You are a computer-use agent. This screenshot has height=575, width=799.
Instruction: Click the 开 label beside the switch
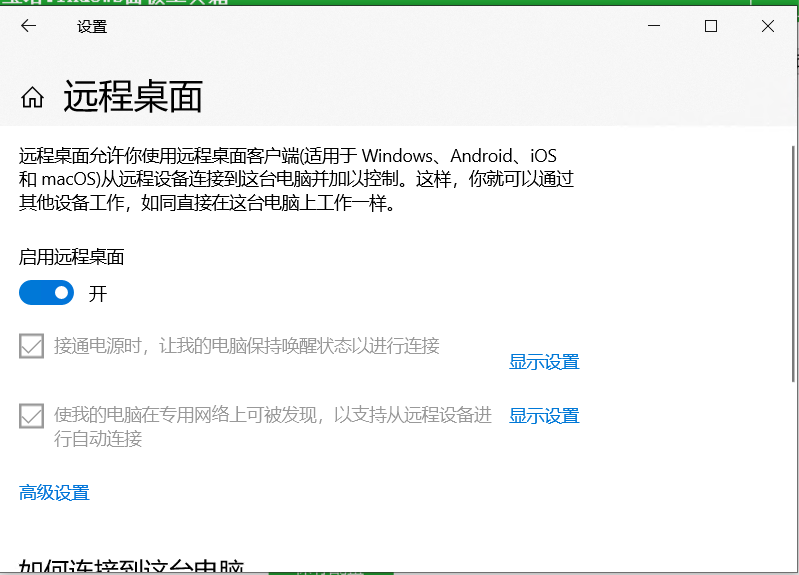(97, 294)
